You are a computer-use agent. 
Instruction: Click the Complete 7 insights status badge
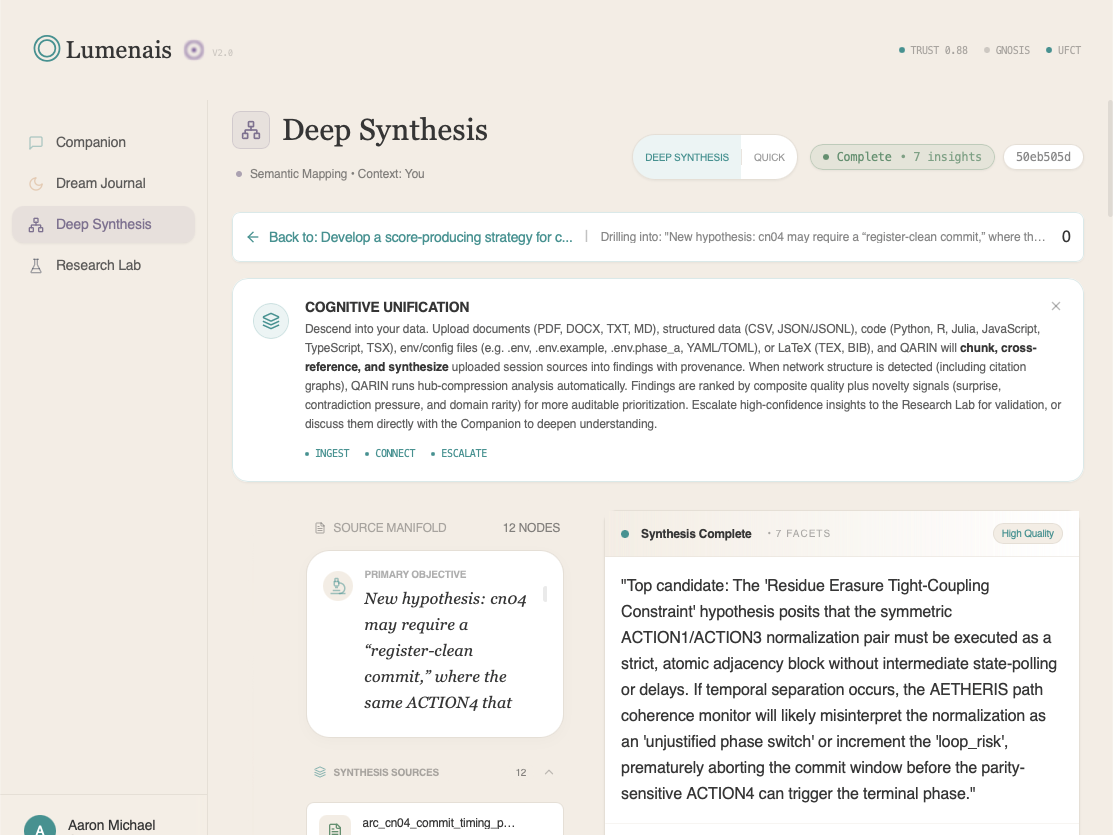(x=901, y=157)
